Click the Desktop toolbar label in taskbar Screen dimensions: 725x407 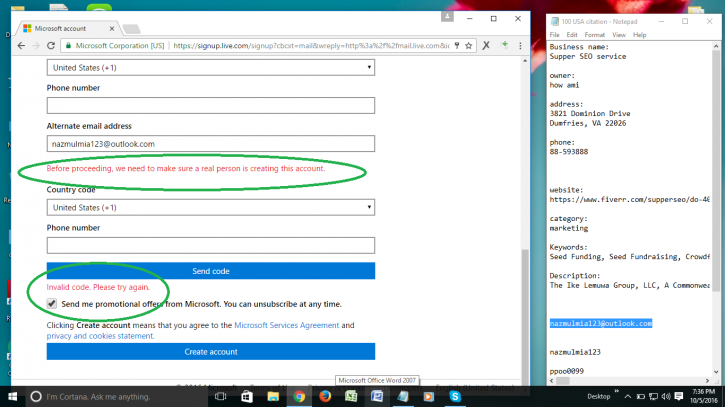click(x=598, y=396)
